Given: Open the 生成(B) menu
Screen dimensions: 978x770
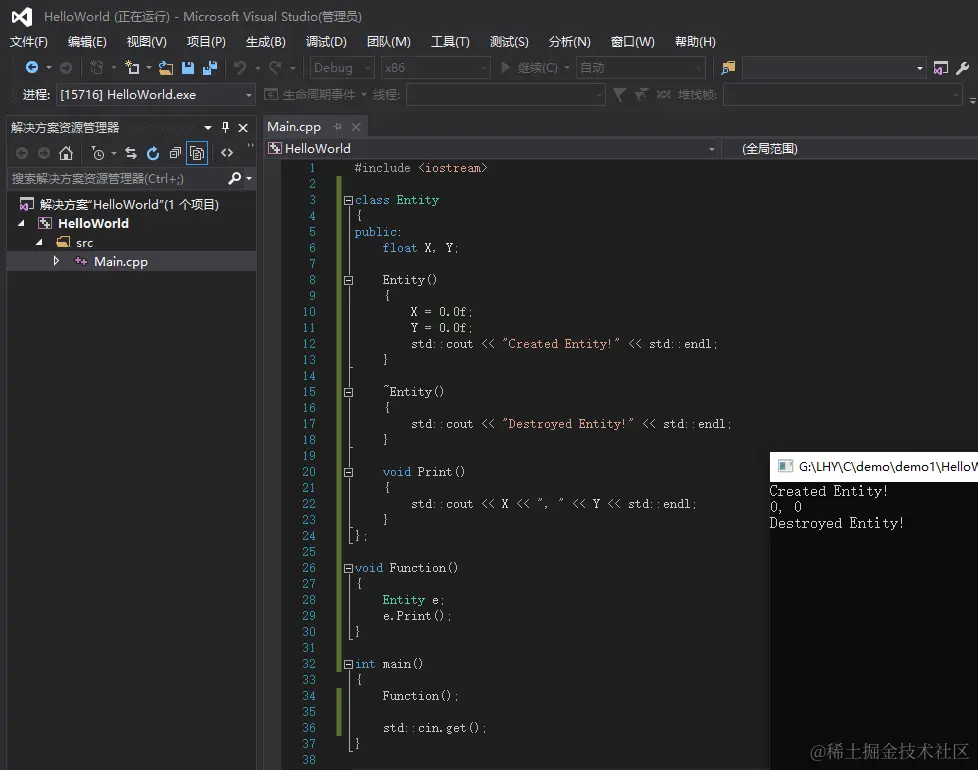Looking at the screenshot, I should [265, 41].
